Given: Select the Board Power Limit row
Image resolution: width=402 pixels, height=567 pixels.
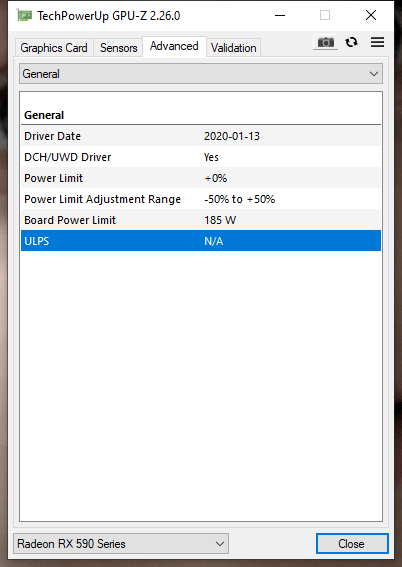Looking at the screenshot, I should click(x=201, y=220).
